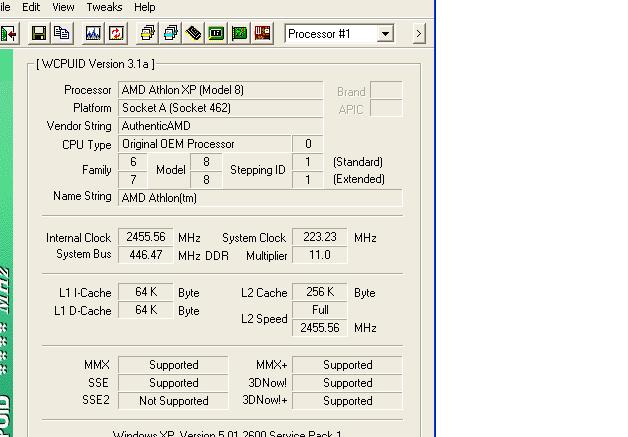628x437 pixels.
Task: Click the green PCI card icon
Action: click(x=240, y=33)
